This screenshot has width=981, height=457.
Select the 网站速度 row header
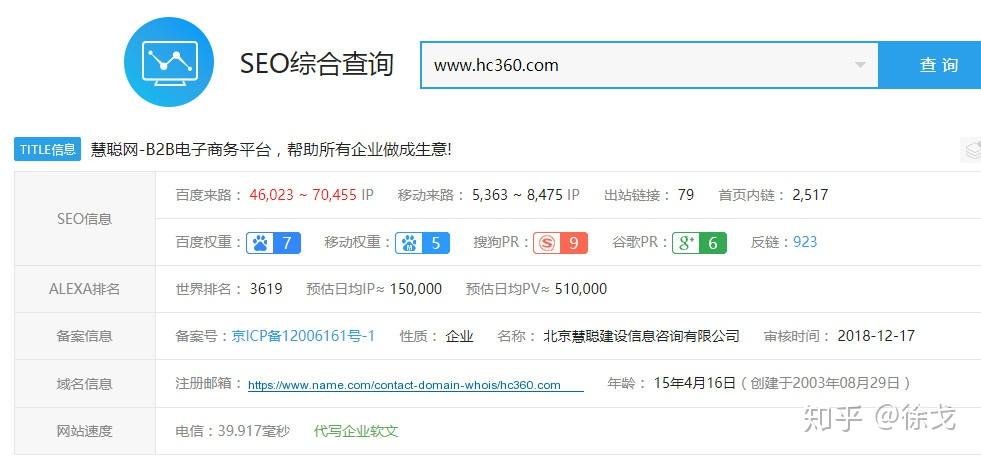pos(84,431)
